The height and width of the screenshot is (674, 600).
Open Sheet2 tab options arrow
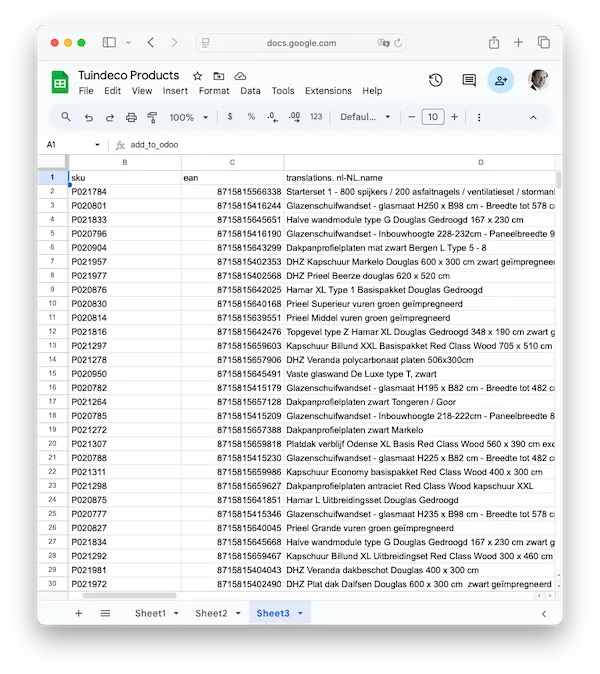(x=238, y=613)
